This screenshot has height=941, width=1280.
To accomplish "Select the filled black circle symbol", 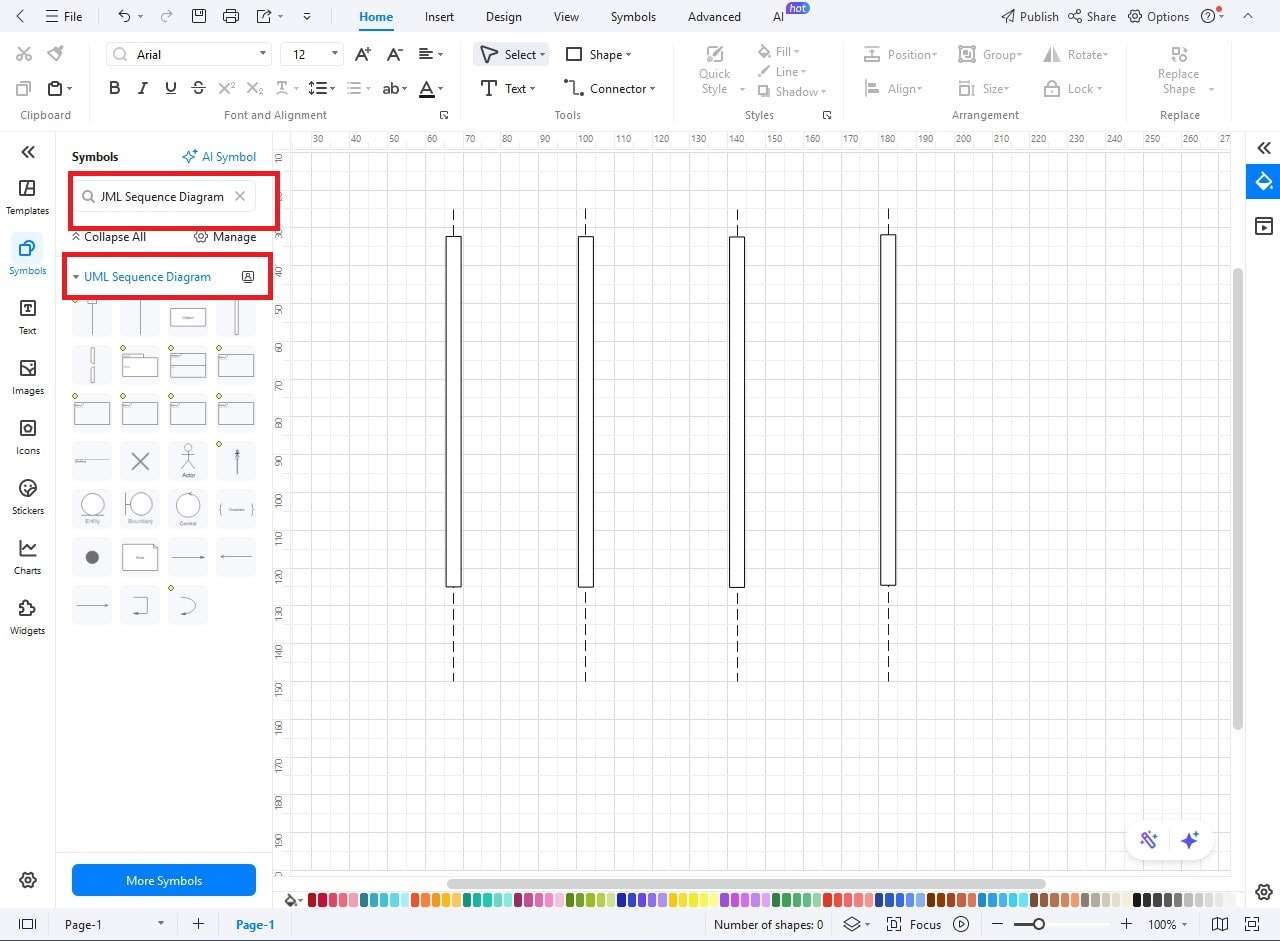I will (92, 557).
